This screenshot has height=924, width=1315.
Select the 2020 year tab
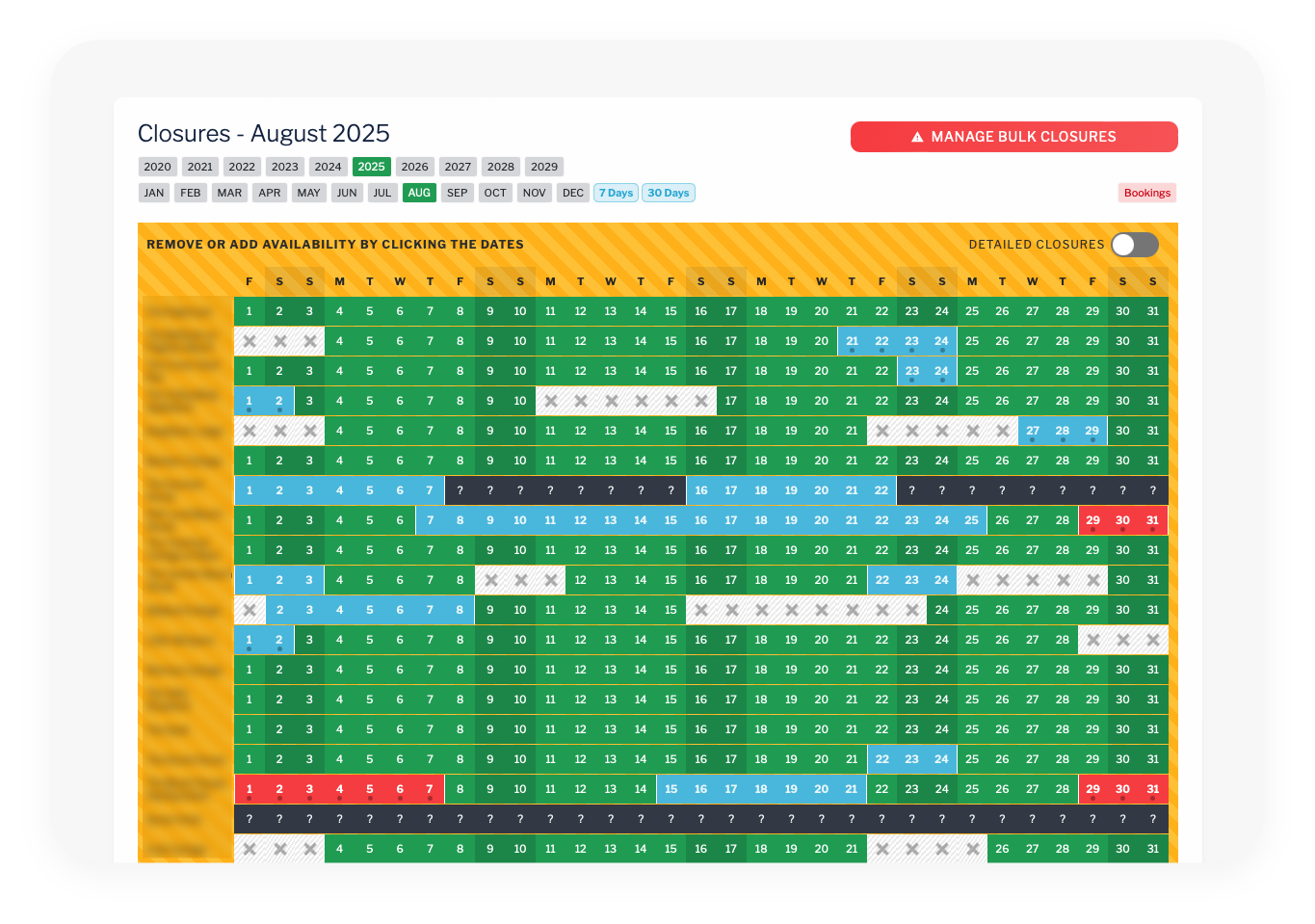pos(157,167)
